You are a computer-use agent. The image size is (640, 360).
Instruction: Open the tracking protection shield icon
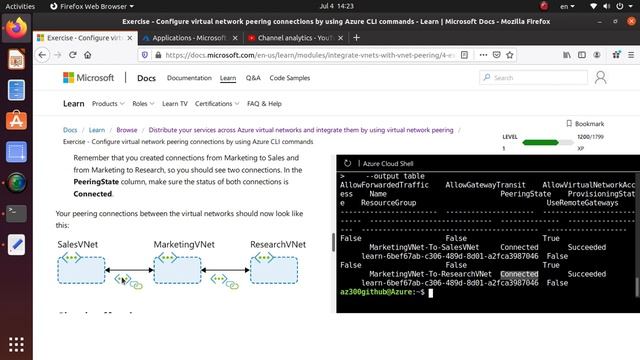145,55
